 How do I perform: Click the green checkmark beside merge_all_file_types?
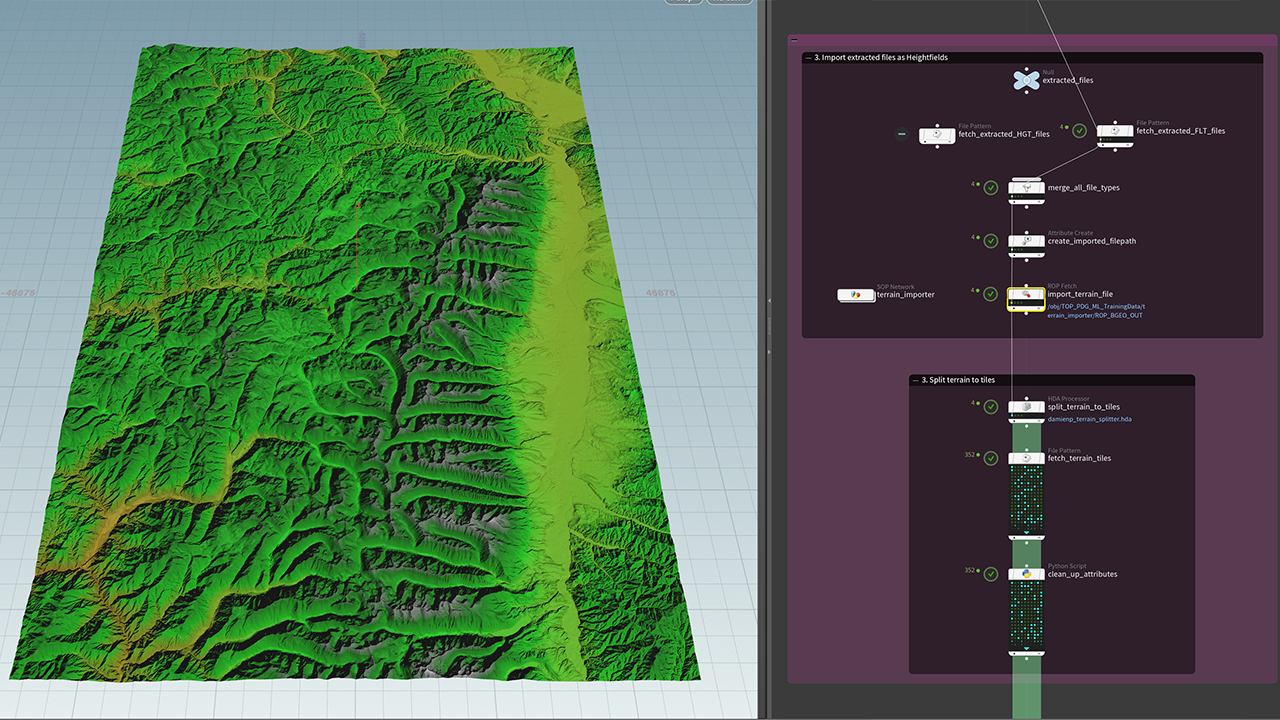[990, 188]
